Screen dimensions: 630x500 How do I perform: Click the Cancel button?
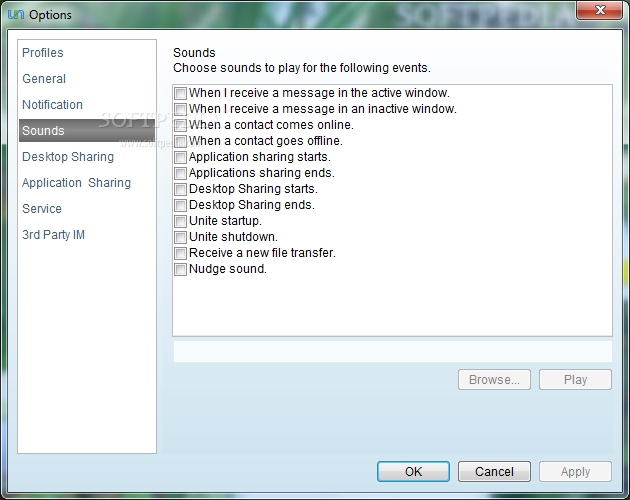click(x=494, y=471)
